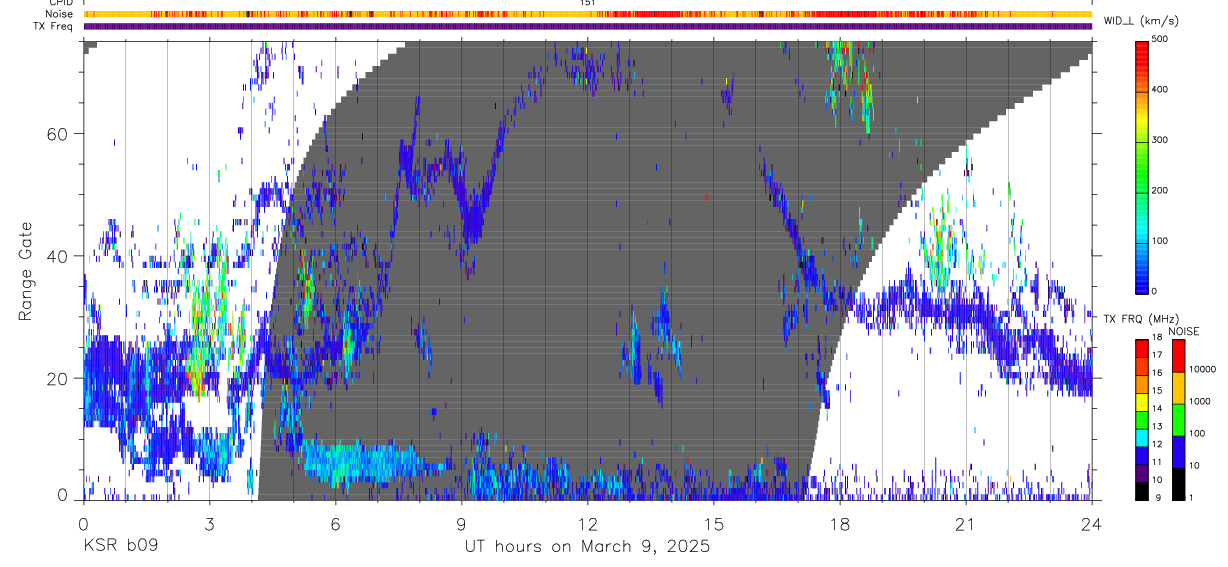This screenshot has width=1228, height=567.
Task: Pick the yellow swatch in the TX FRQ legend
Action: (1141, 400)
